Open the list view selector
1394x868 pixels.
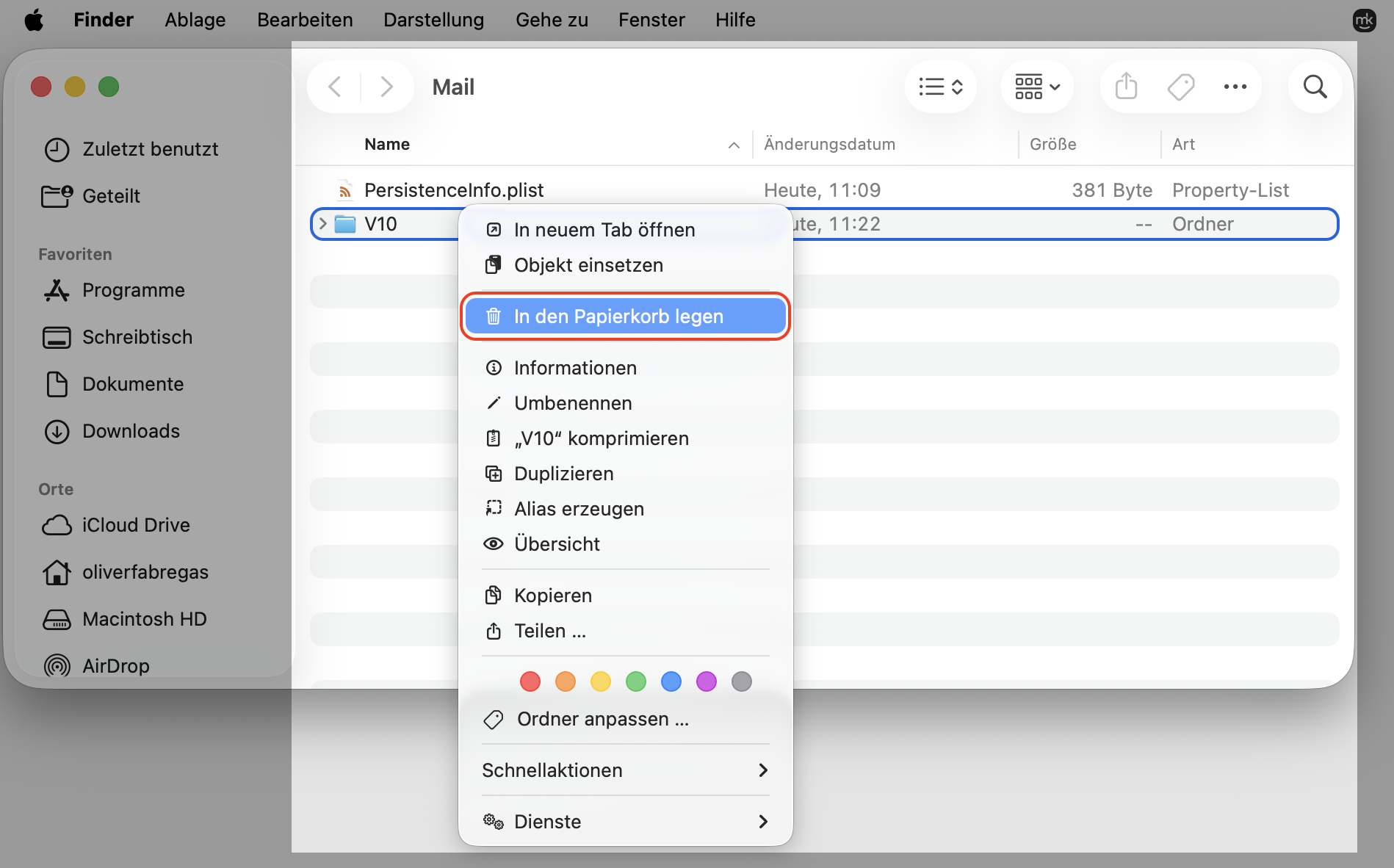[941, 87]
